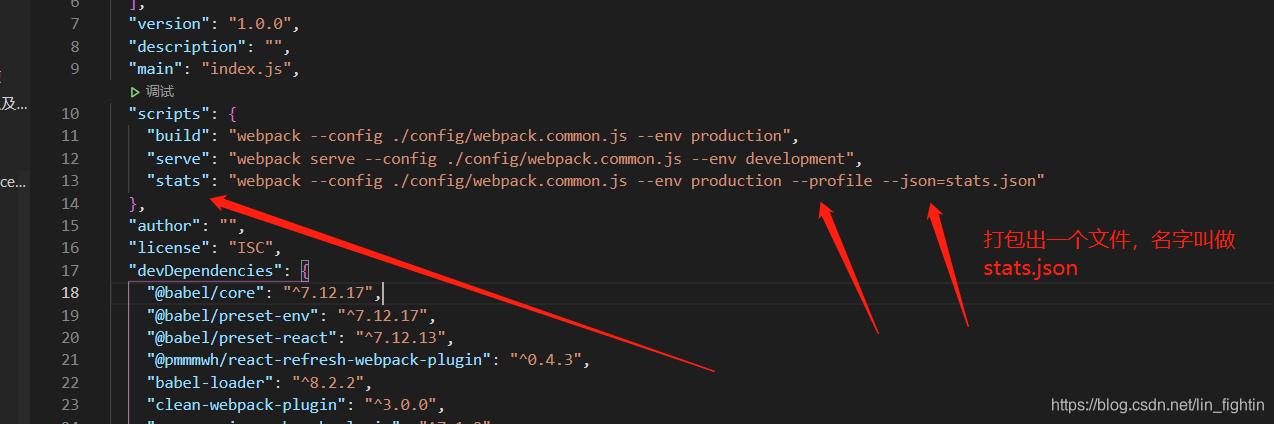
Task: Click the build command ending in "--env production"
Action: pos(511,136)
